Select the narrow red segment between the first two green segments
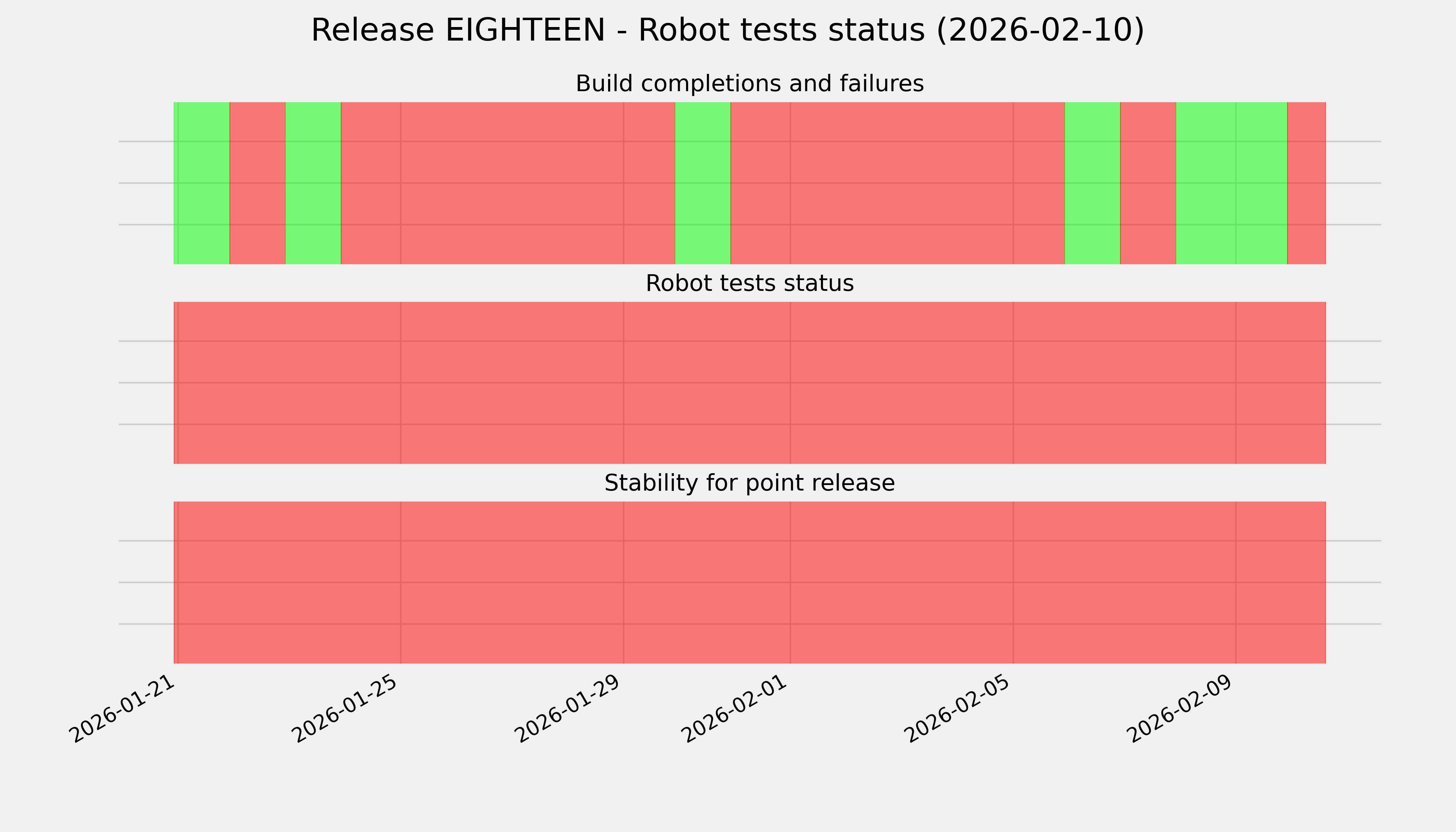1456x832 pixels. (257, 183)
